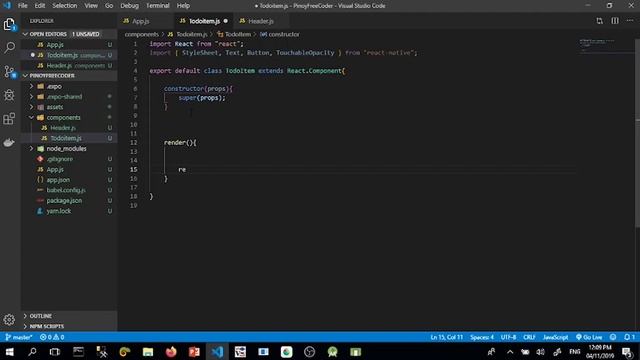Click errors and warnings count in status bar
Screen dimensions: 640x360
pos(52,337)
